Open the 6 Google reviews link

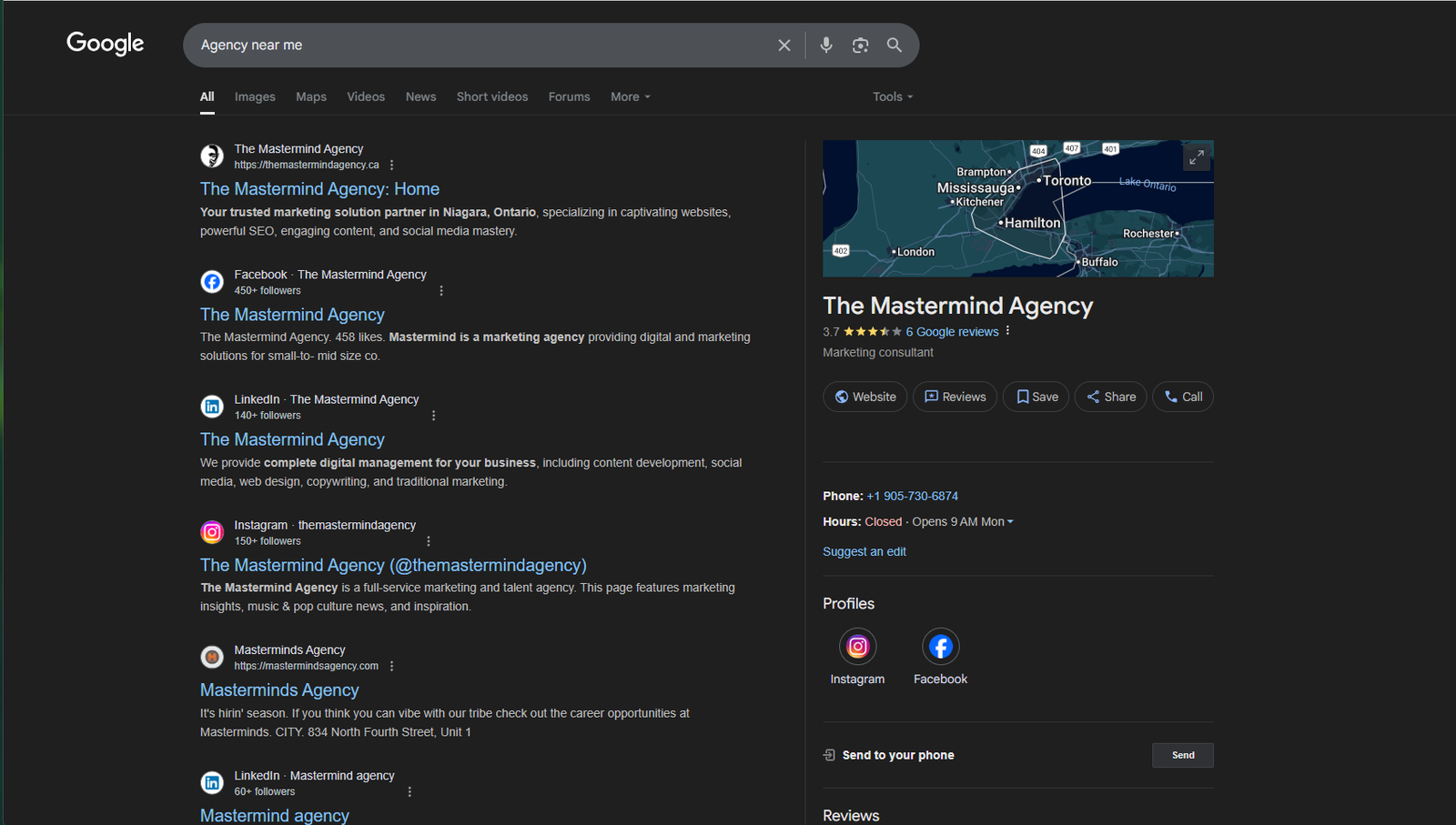952,332
